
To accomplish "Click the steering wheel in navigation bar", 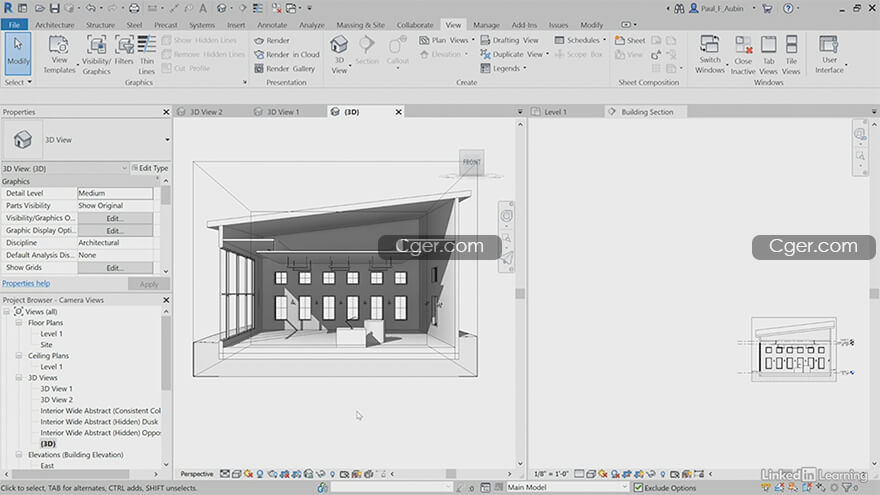I will 506,216.
